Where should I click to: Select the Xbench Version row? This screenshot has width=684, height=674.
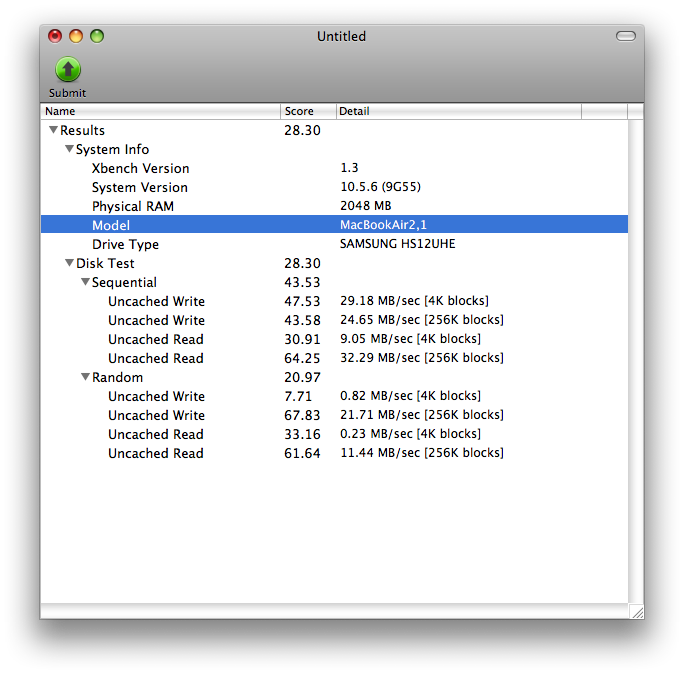click(335, 168)
